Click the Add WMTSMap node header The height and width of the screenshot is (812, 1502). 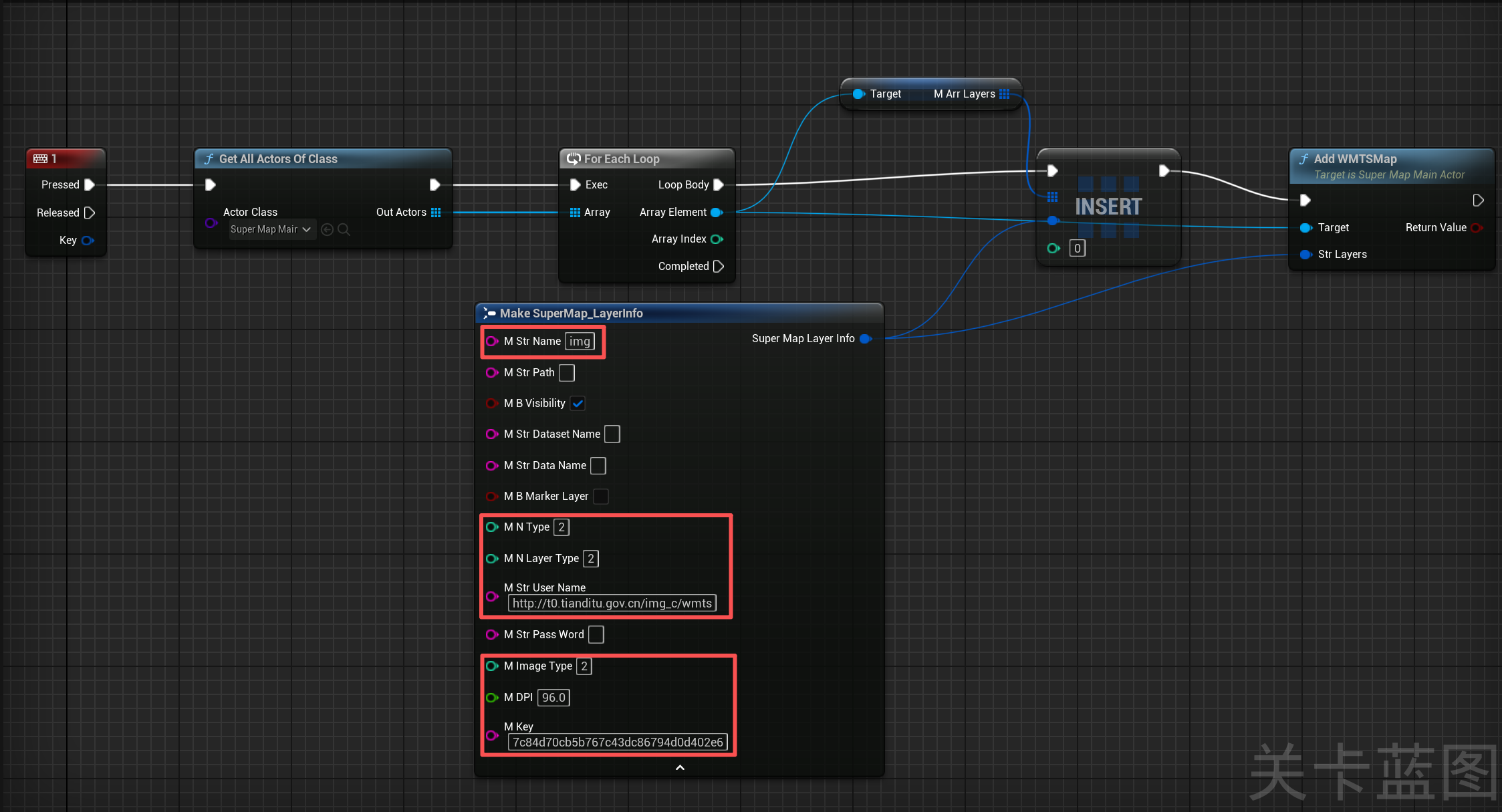pos(1355,159)
